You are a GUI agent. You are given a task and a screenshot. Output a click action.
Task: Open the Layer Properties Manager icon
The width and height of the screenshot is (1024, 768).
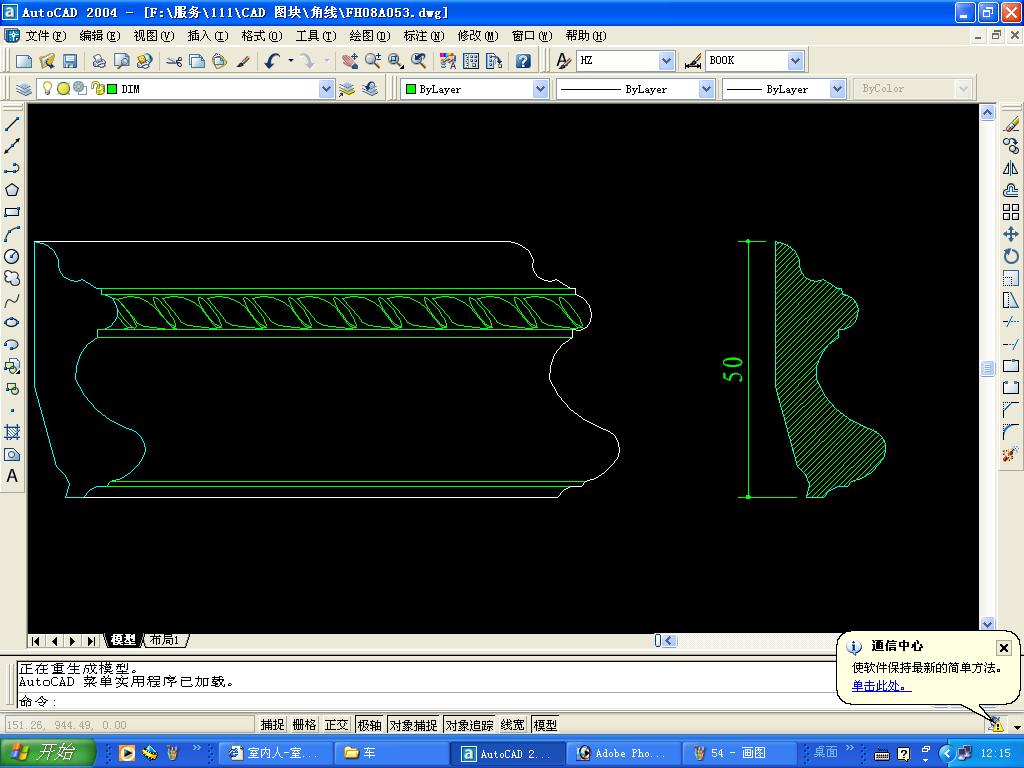pyautogui.click(x=24, y=89)
